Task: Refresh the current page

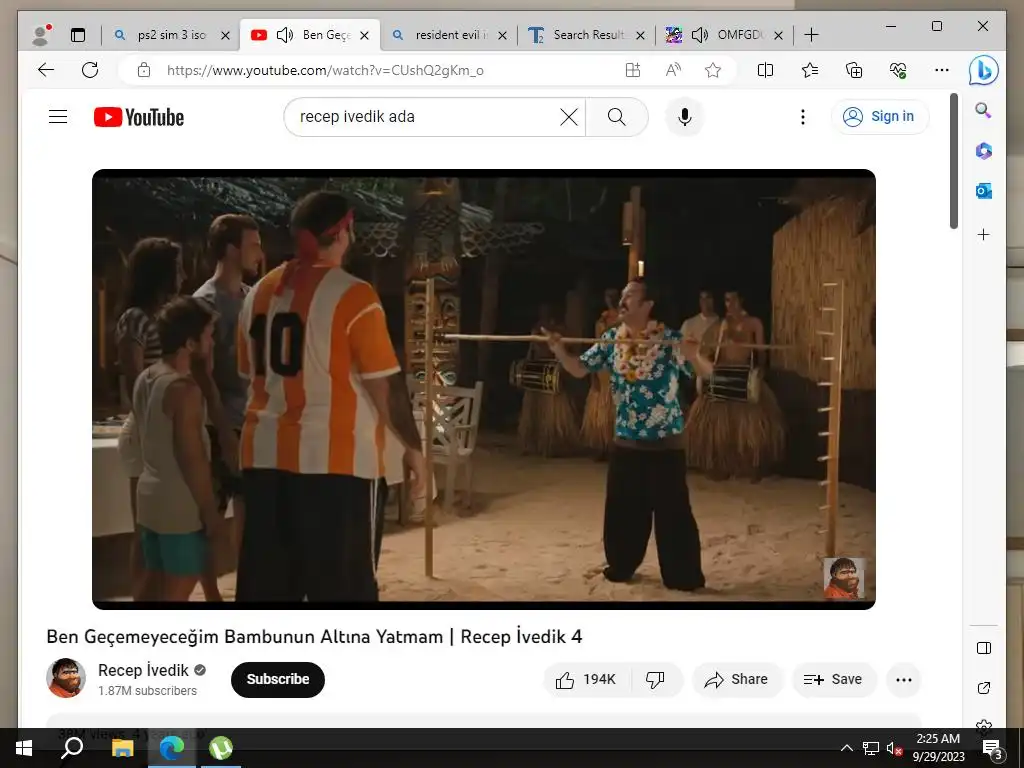Action: click(x=90, y=70)
